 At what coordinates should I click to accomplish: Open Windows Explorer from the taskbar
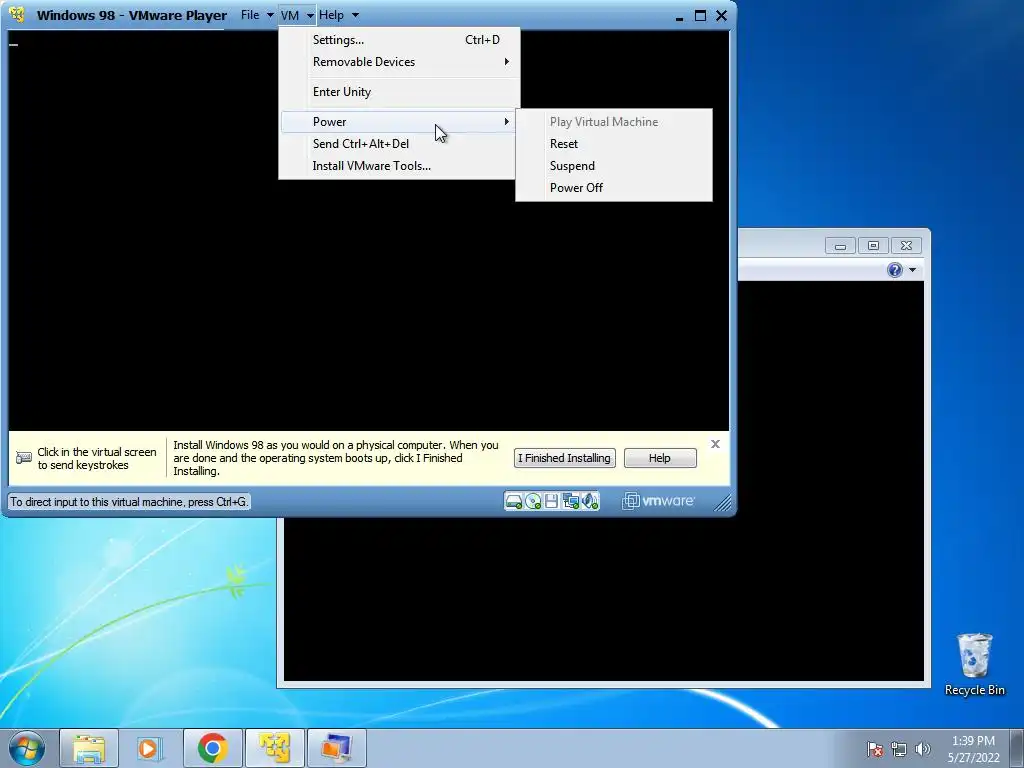89,748
